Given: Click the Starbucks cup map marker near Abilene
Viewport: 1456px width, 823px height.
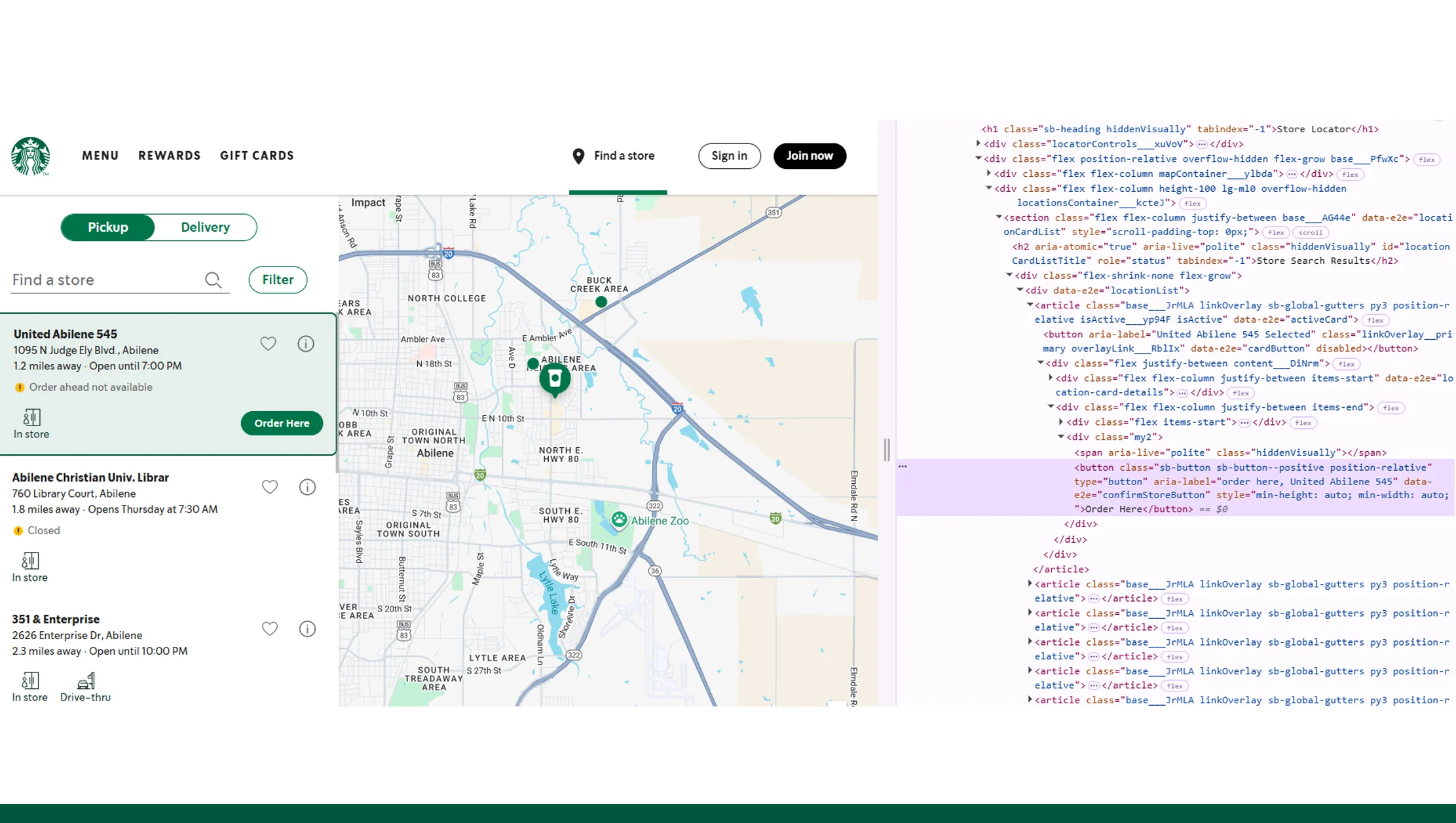Looking at the screenshot, I should coord(555,378).
